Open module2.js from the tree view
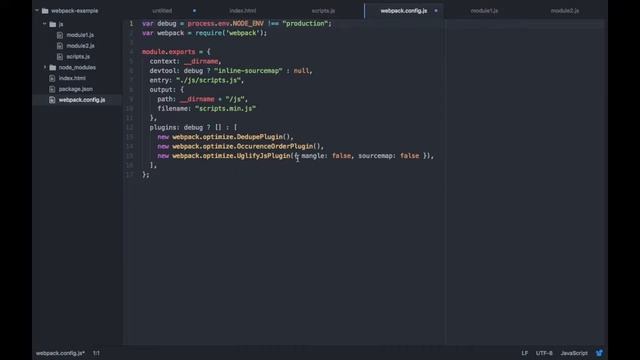 click(80, 46)
